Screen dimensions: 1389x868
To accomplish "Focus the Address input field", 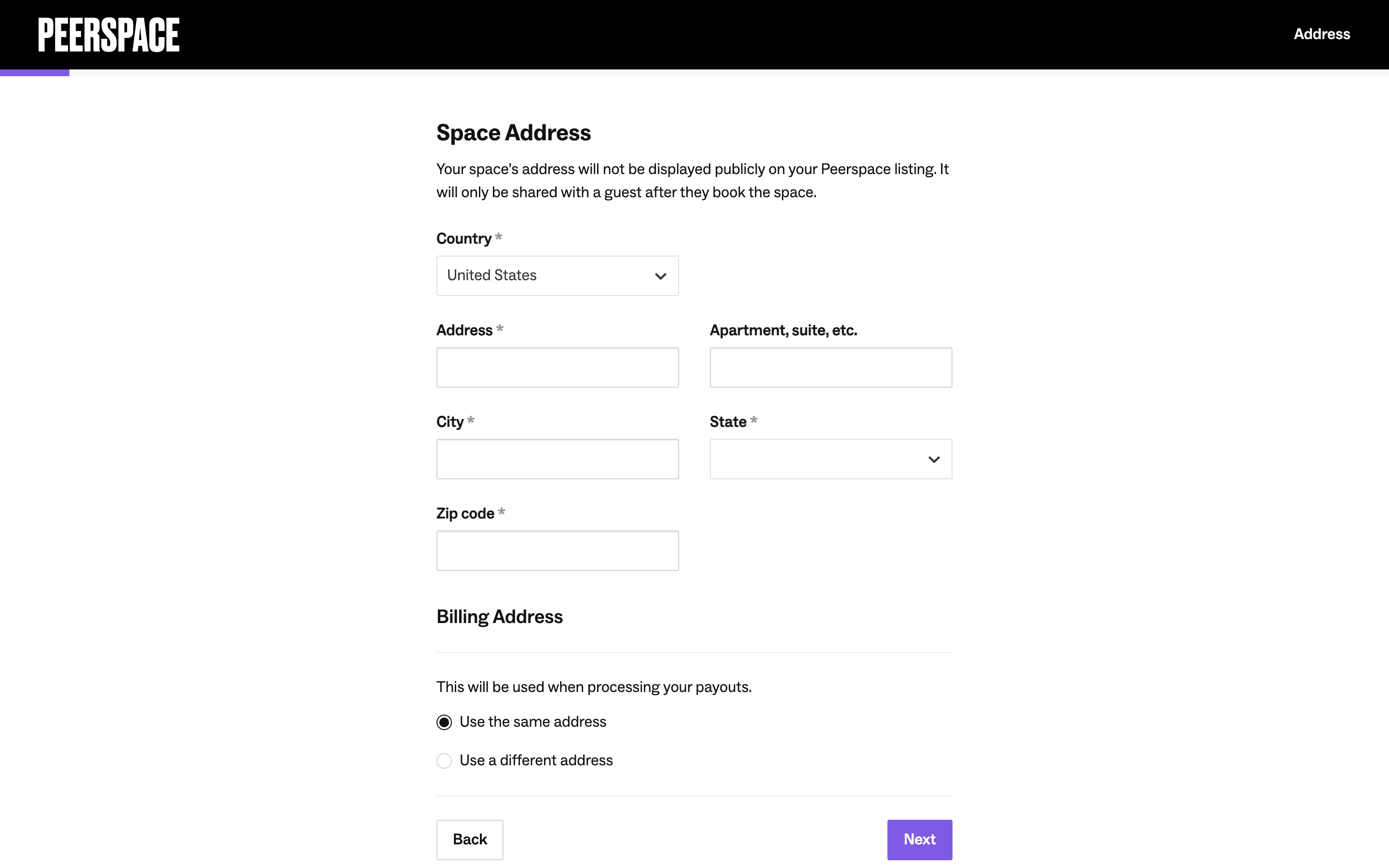I will 557,367.
